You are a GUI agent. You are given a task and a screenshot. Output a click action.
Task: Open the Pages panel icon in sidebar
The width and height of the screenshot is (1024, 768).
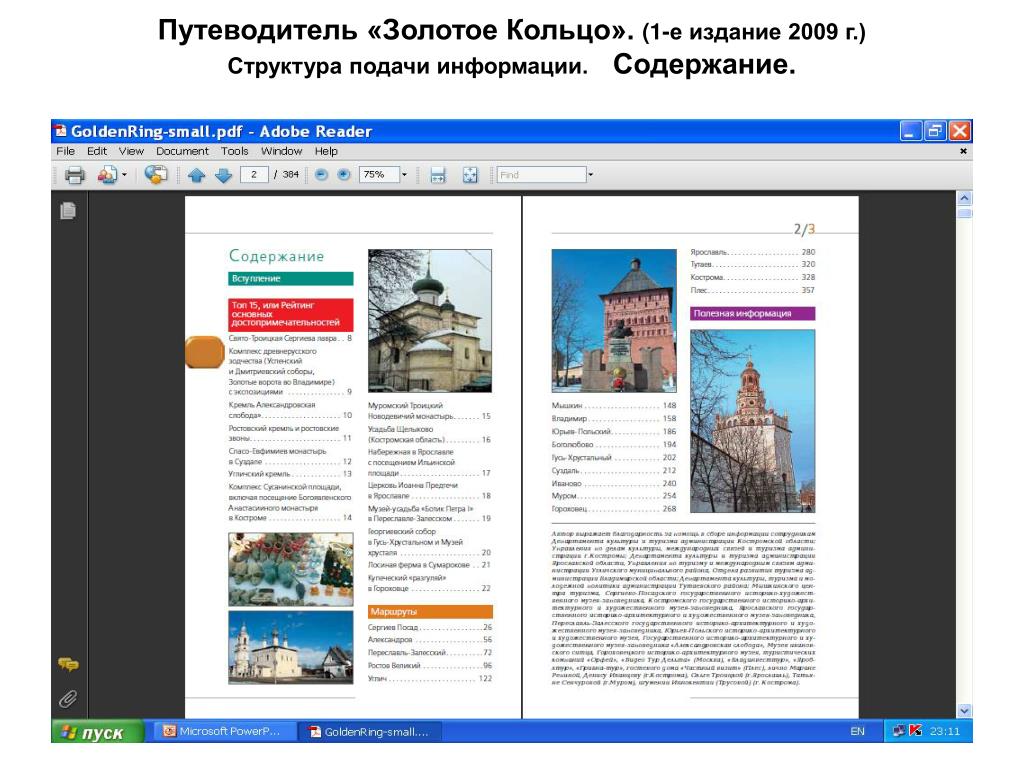pyautogui.click(x=68, y=211)
